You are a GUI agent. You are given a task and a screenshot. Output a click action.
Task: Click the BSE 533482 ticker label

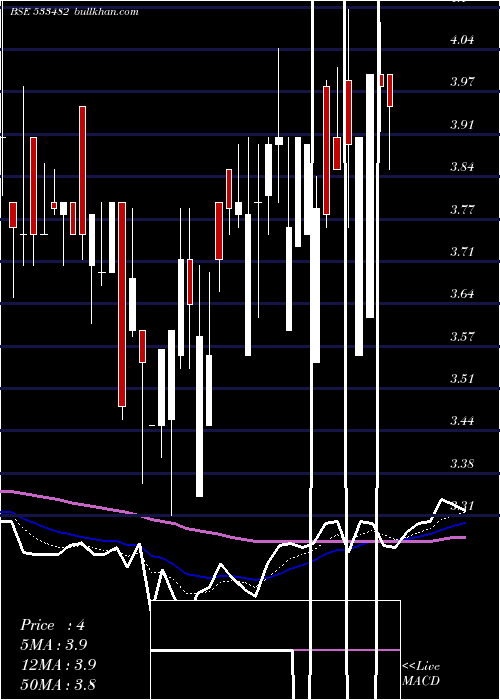pos(39,12)
